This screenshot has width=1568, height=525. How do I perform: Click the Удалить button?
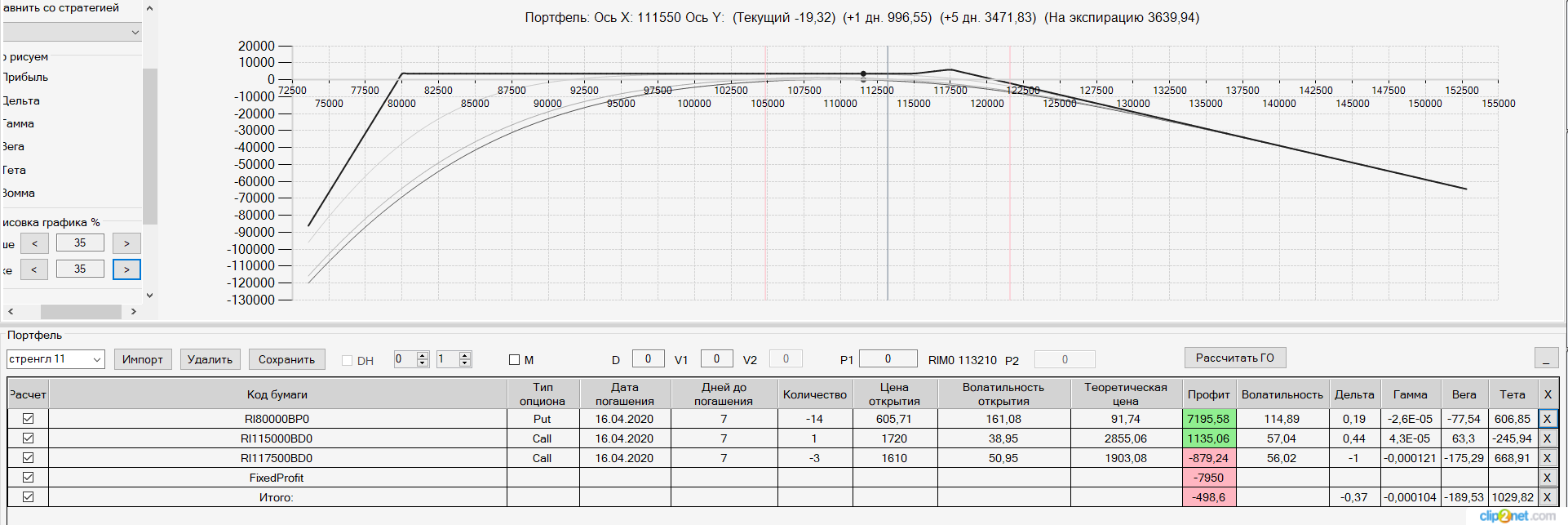(210, 359)
